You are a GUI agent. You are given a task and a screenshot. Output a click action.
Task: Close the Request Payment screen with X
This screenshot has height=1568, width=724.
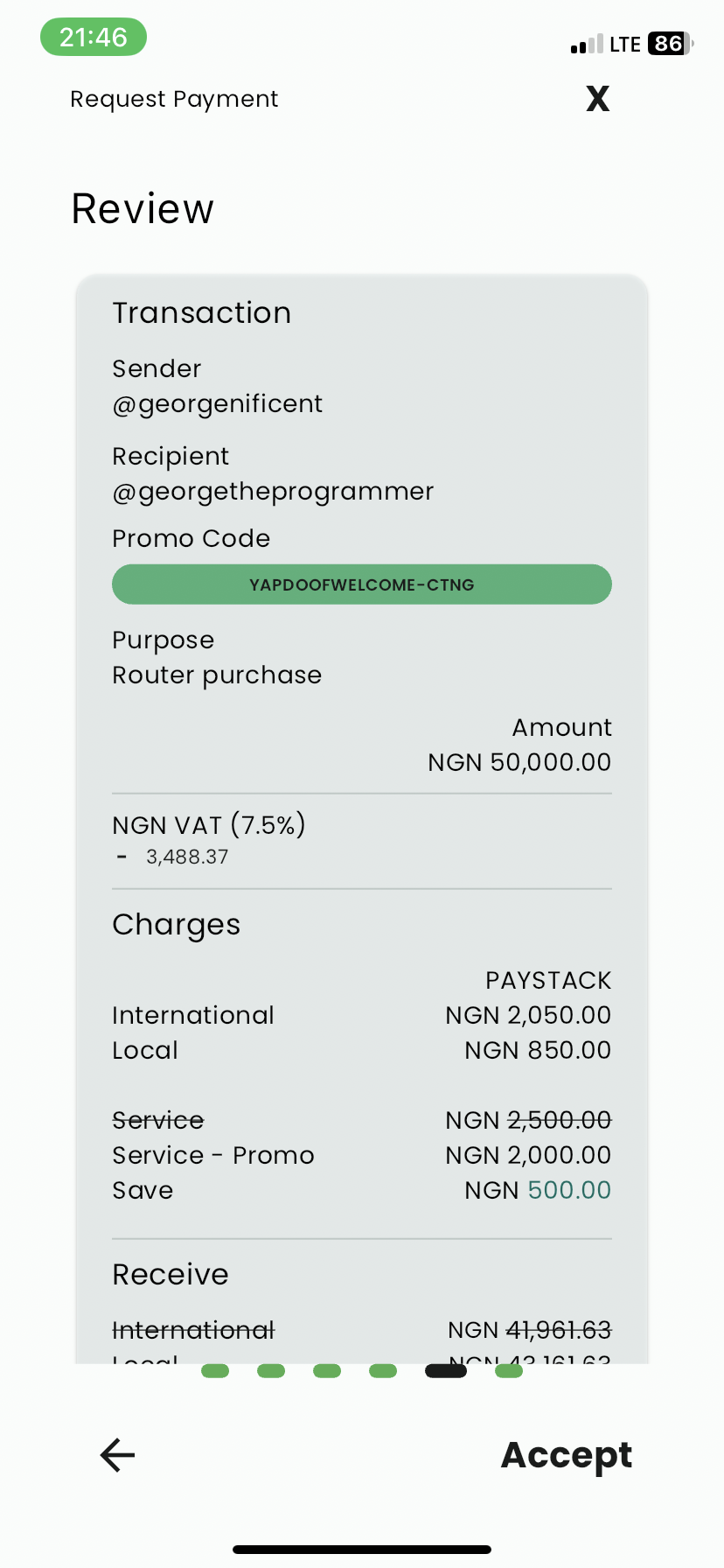coord(598,99)
